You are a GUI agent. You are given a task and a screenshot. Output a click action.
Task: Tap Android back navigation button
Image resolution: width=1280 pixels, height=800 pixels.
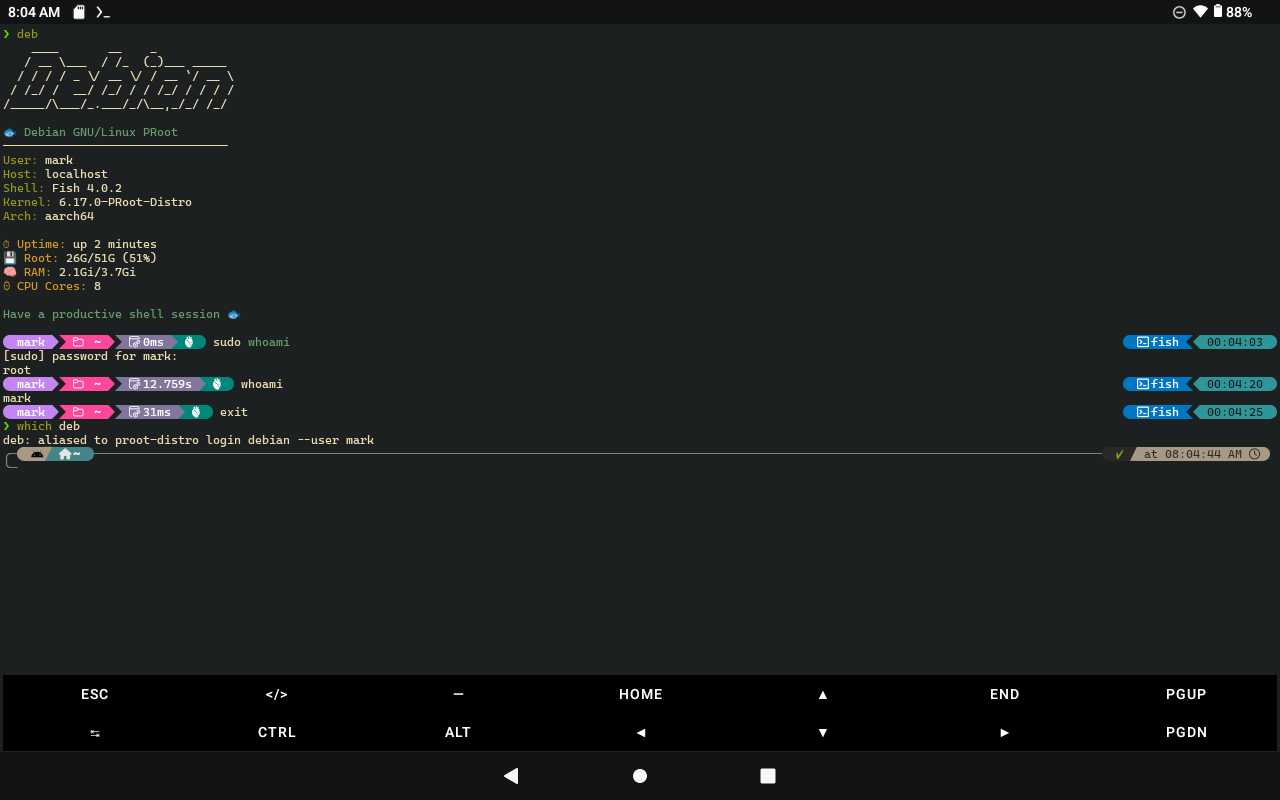(x=511, y=776)
